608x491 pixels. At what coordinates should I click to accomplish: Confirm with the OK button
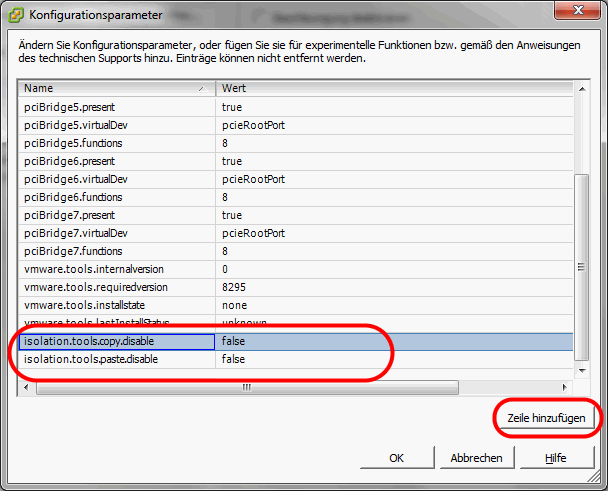coord(395,458)
